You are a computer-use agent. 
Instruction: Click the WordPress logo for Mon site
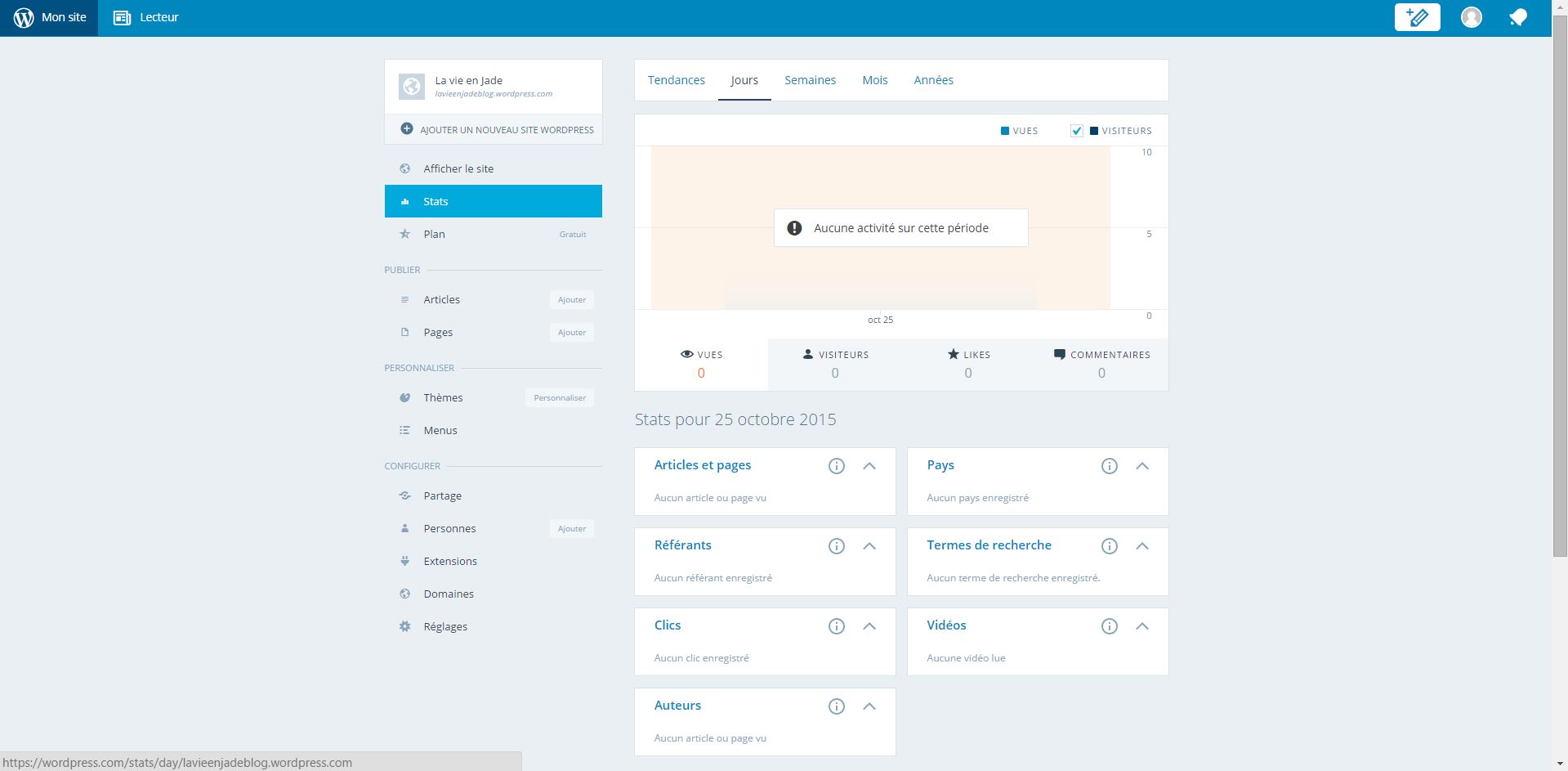(x=24, y=17)
